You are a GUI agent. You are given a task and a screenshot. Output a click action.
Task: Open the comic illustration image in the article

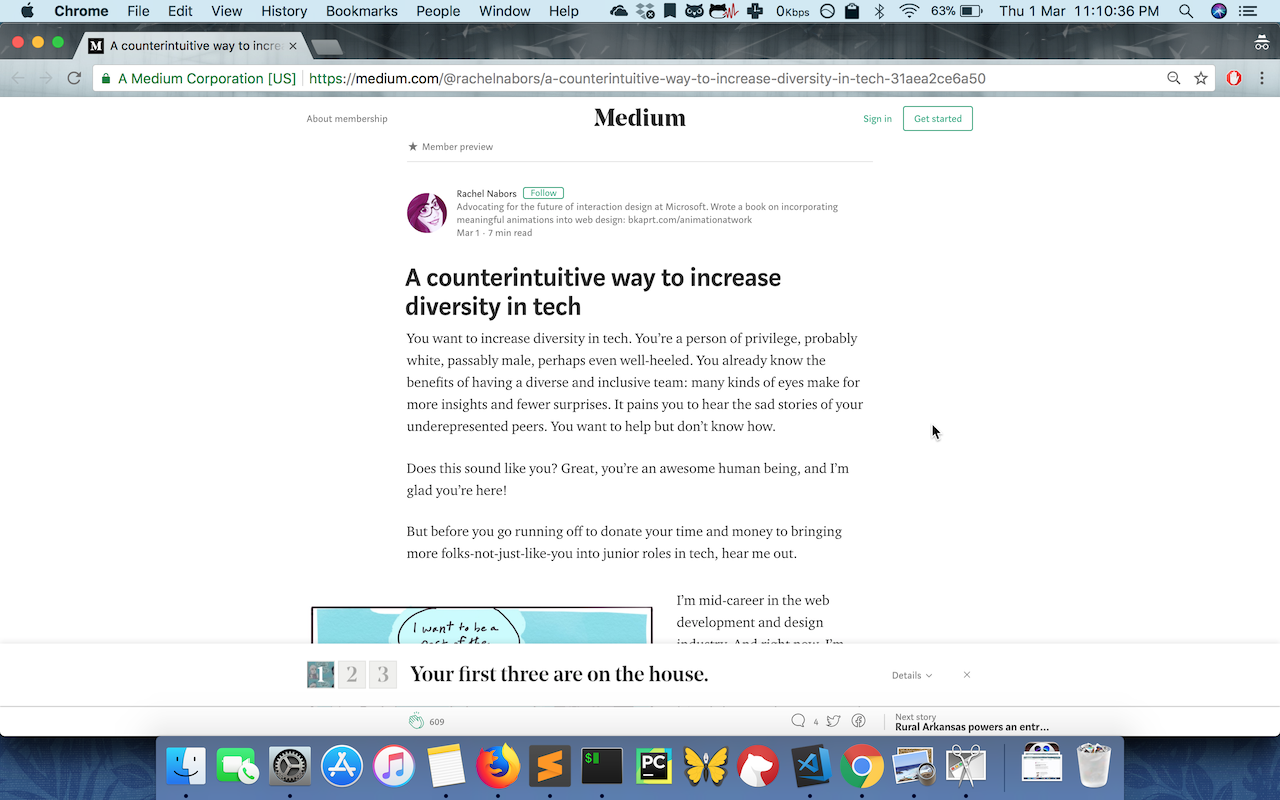coord(482,626)
